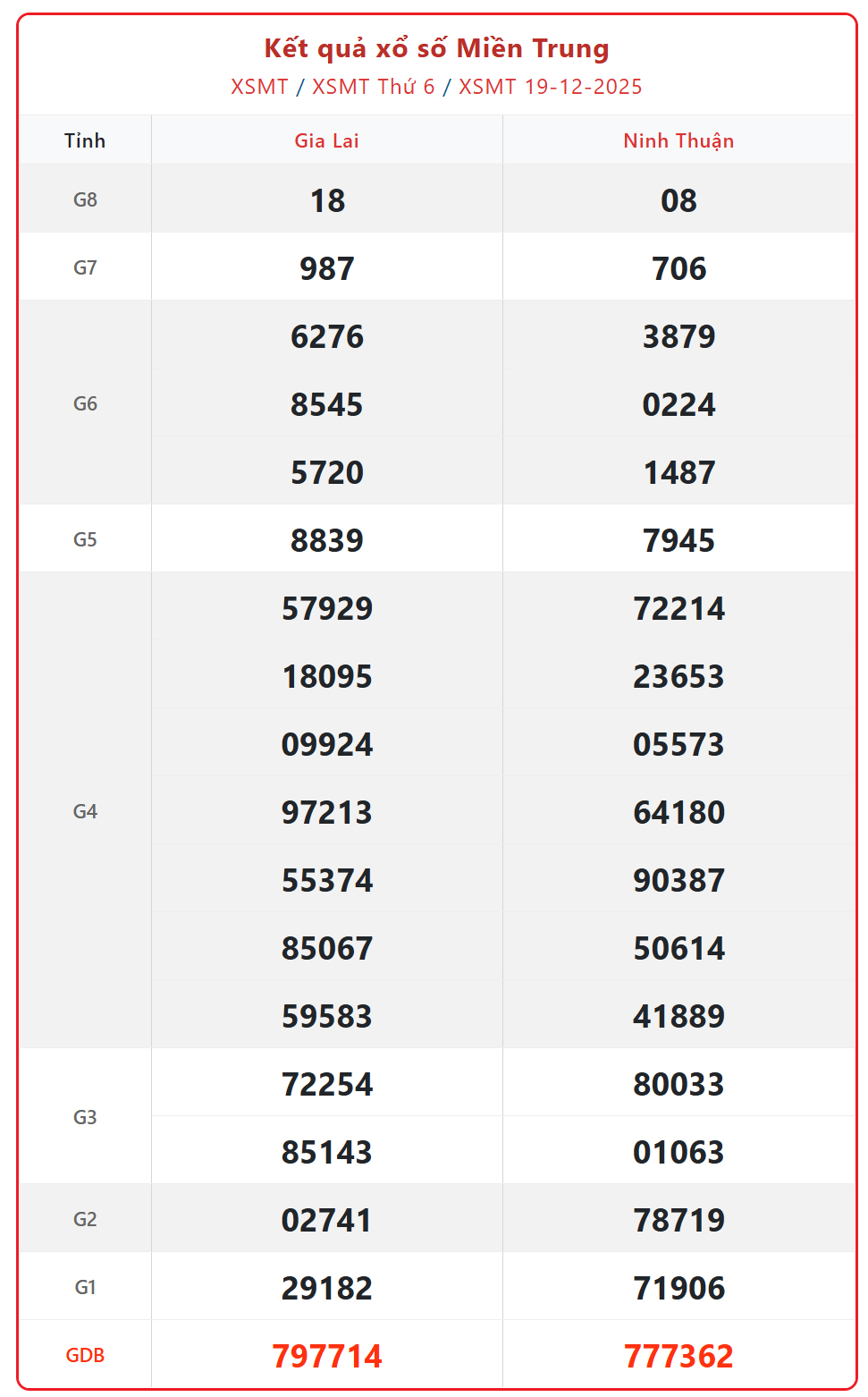The image size is (868, 1397).
Task: Click the Kết quả xổ số Miền Trung title
Action: coord(436,48)
